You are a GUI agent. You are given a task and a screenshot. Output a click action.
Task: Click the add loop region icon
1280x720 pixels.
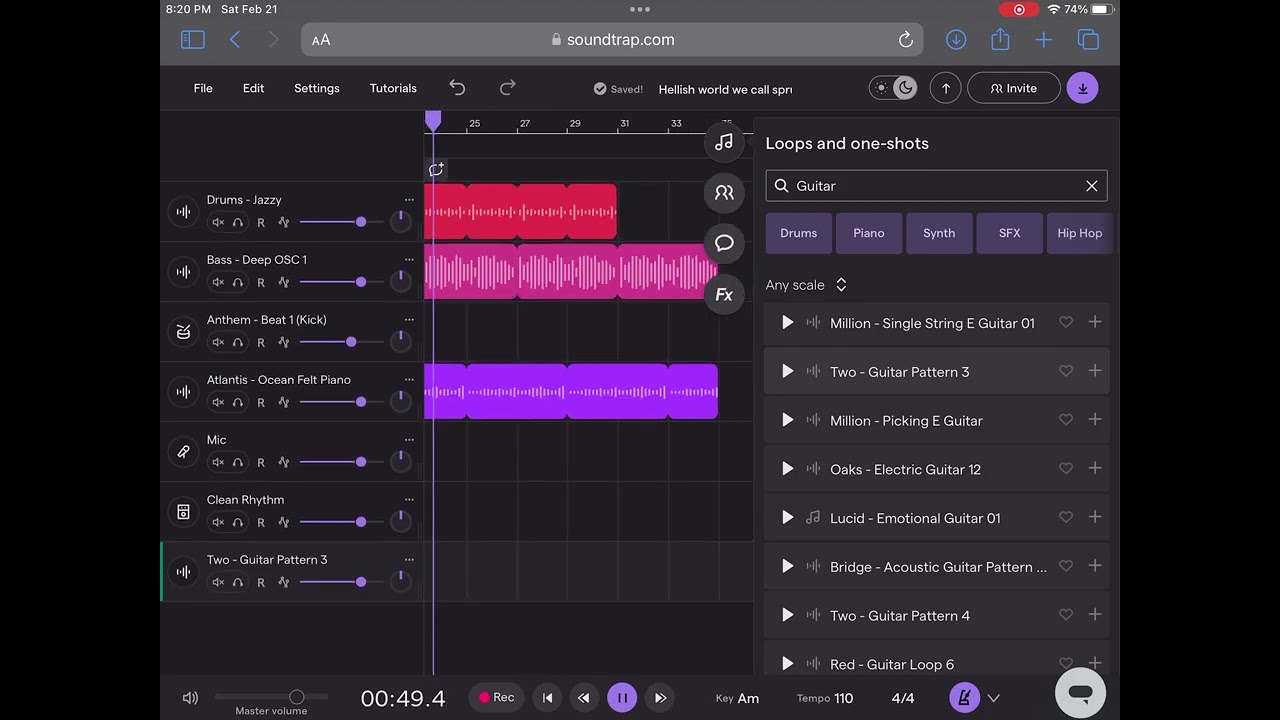coord(437,170)
